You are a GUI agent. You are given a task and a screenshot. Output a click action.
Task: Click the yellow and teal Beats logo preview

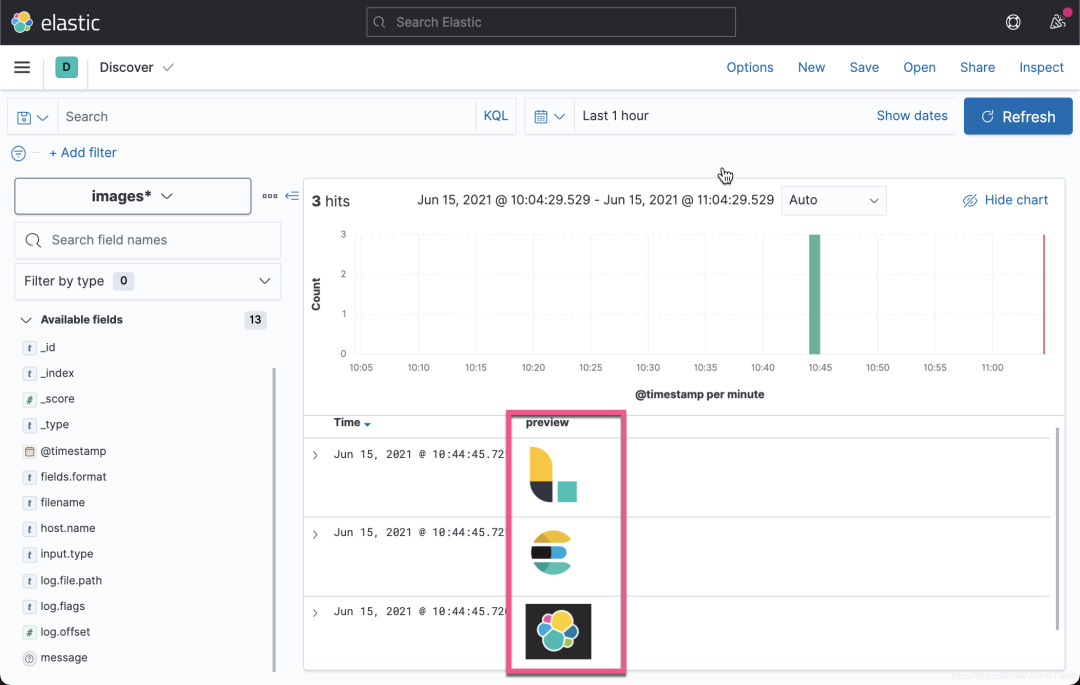tap(553, 474)
